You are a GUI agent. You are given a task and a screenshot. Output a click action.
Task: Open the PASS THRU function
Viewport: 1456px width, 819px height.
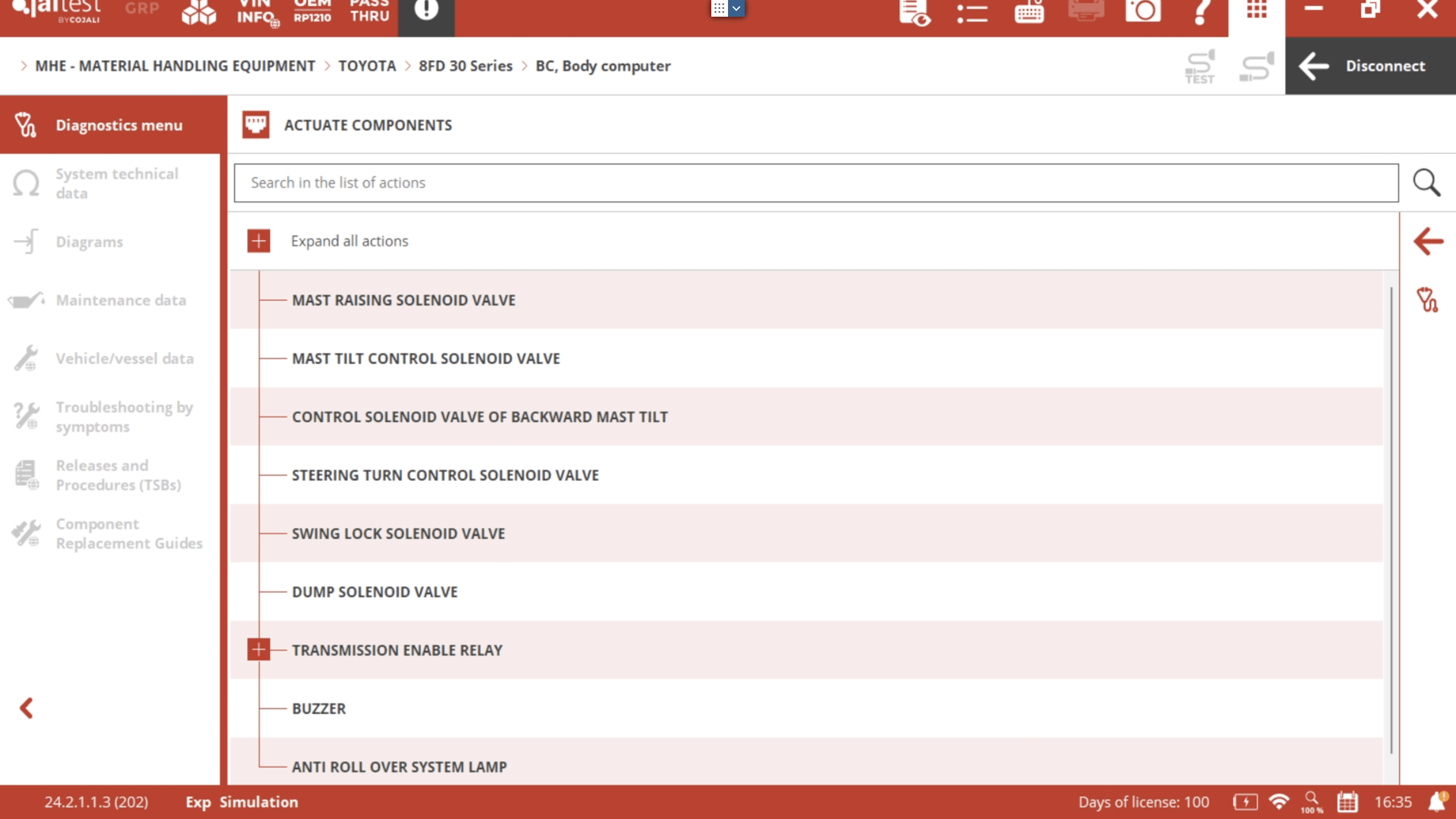pyautogui.click(x=369, y=11)
